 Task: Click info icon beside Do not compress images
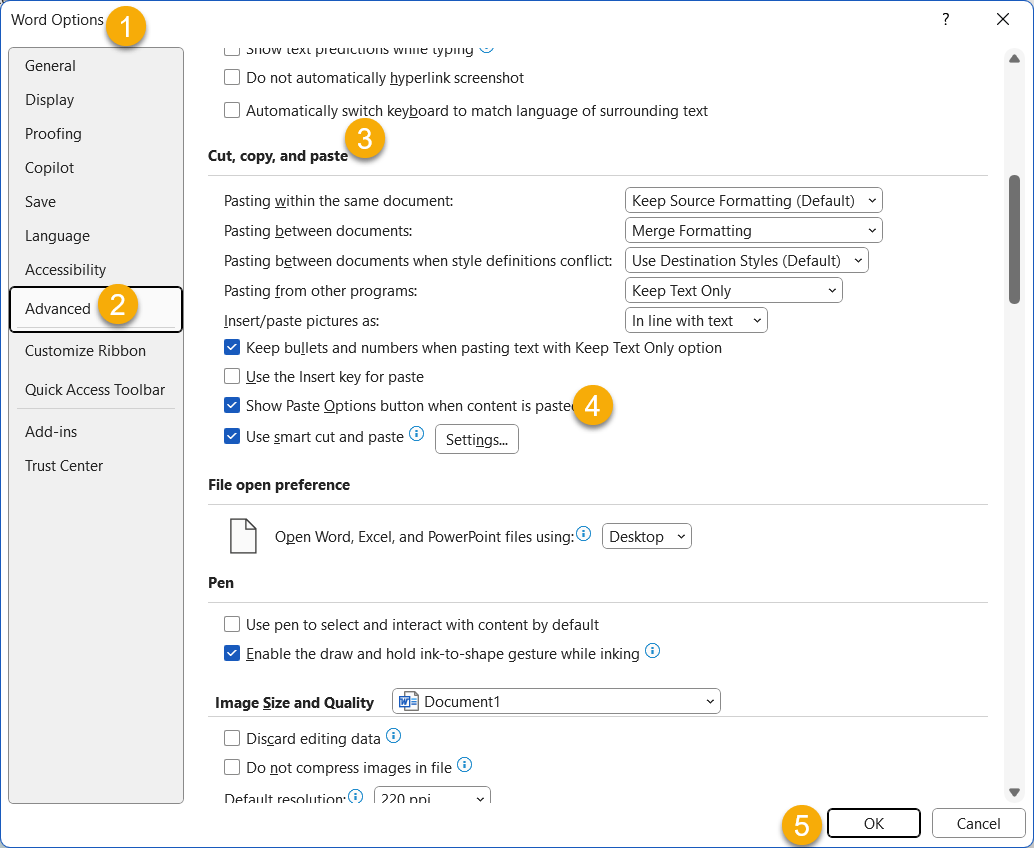tap(464, 765)
